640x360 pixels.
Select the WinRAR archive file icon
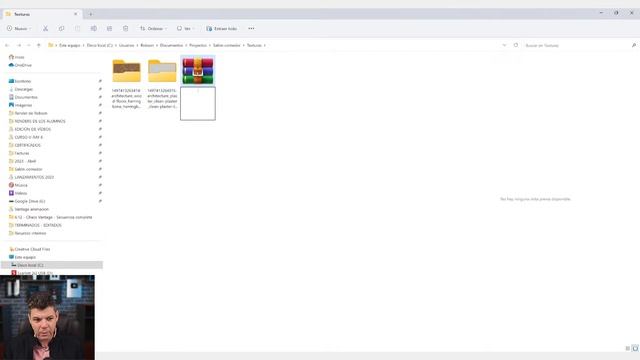pos(198,71)
